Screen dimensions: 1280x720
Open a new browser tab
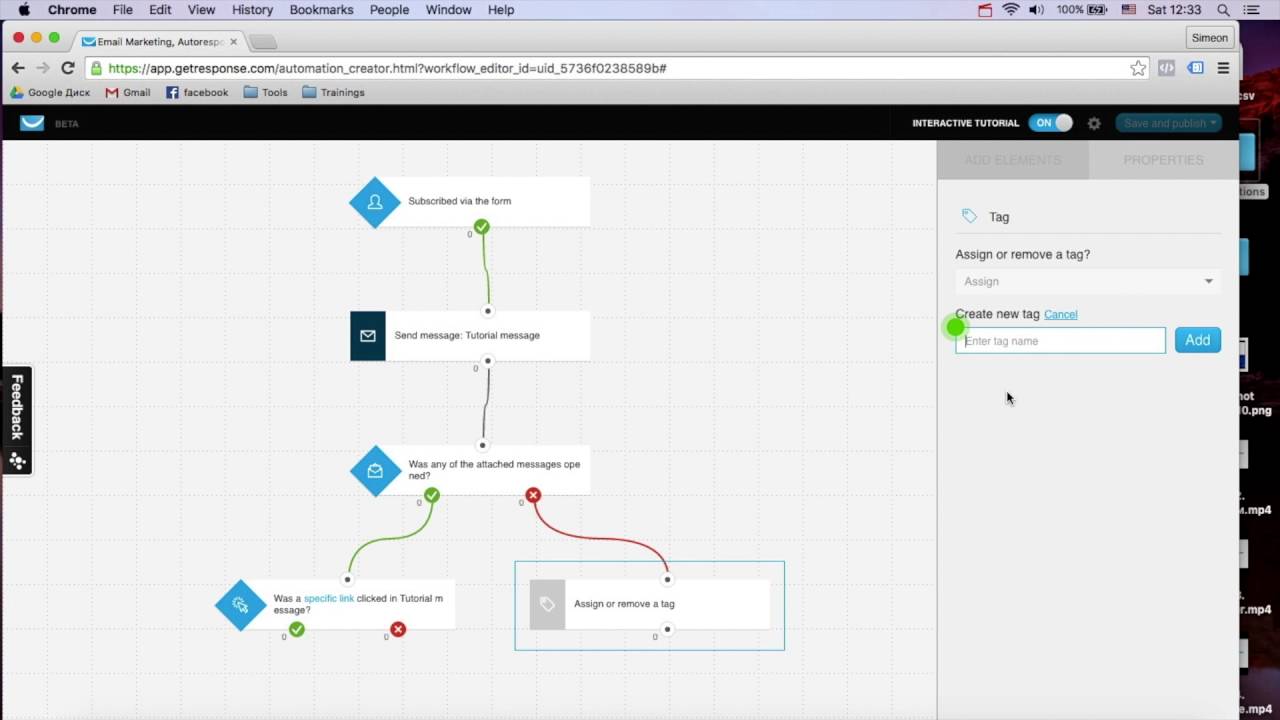pyautogui.click(x=263, y=41)
